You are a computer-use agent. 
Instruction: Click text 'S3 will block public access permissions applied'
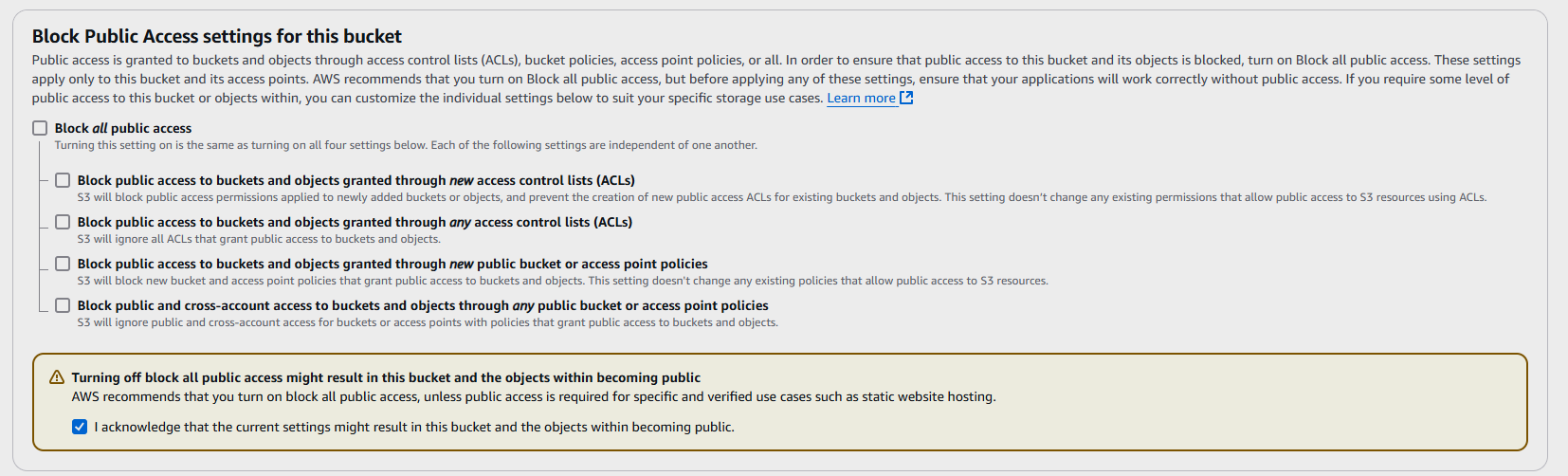[x=782, y=197]
